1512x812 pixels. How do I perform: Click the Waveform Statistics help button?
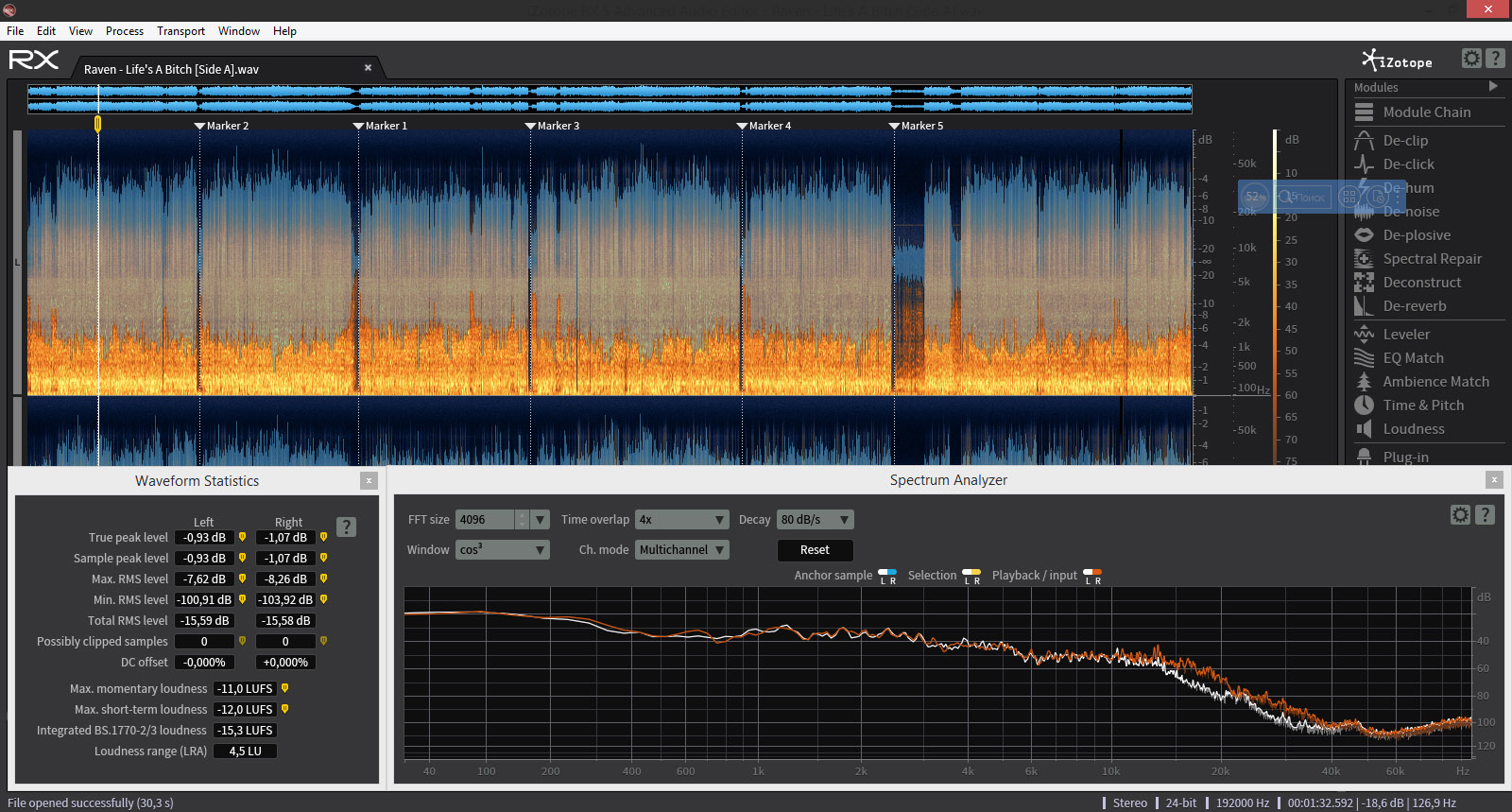point(347,527)
